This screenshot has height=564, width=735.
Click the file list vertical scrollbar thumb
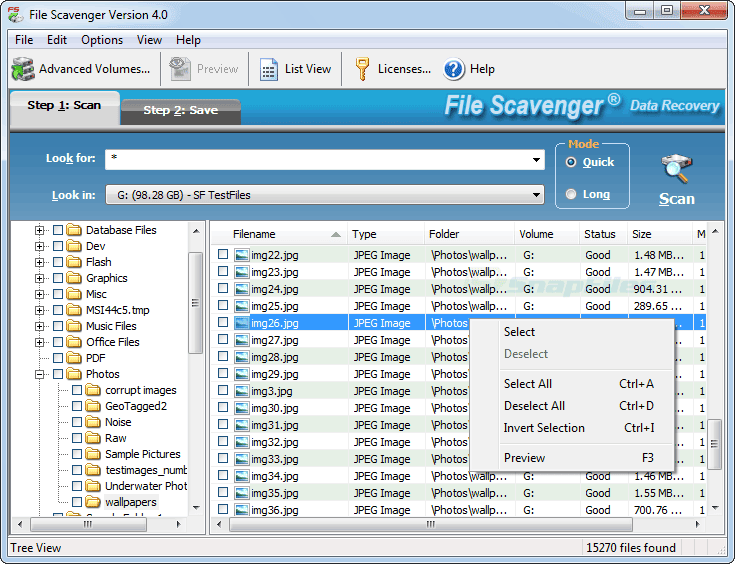pyautogui.click(x=714, y=444)
